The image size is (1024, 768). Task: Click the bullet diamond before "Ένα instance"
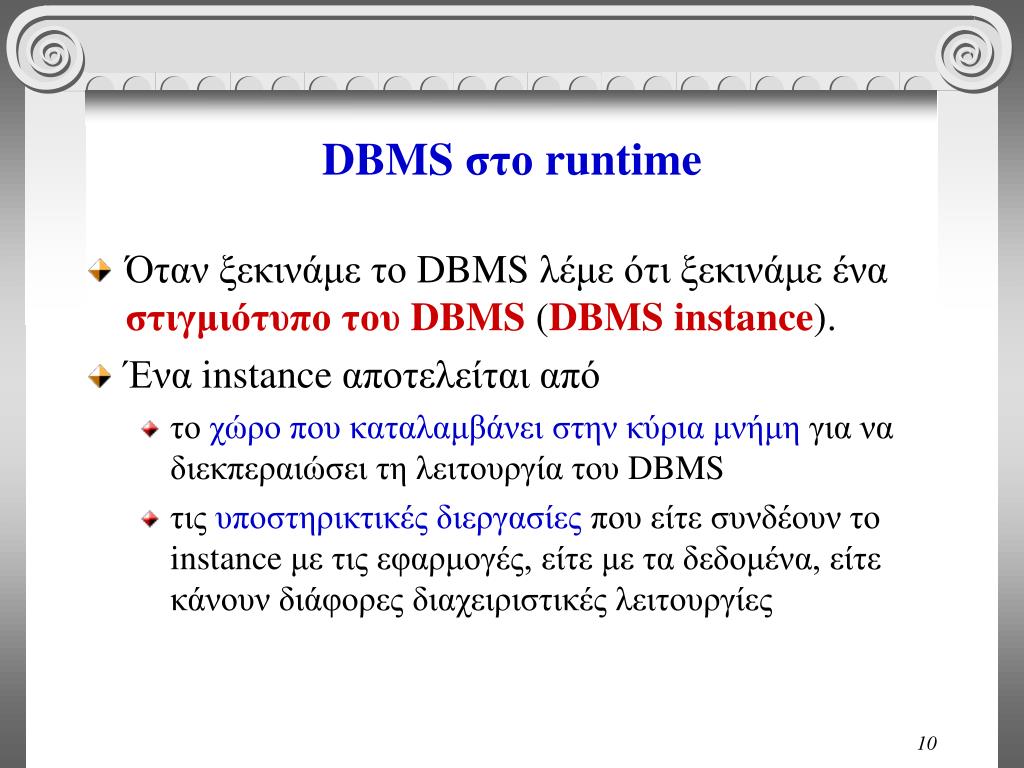click(100, 376)
